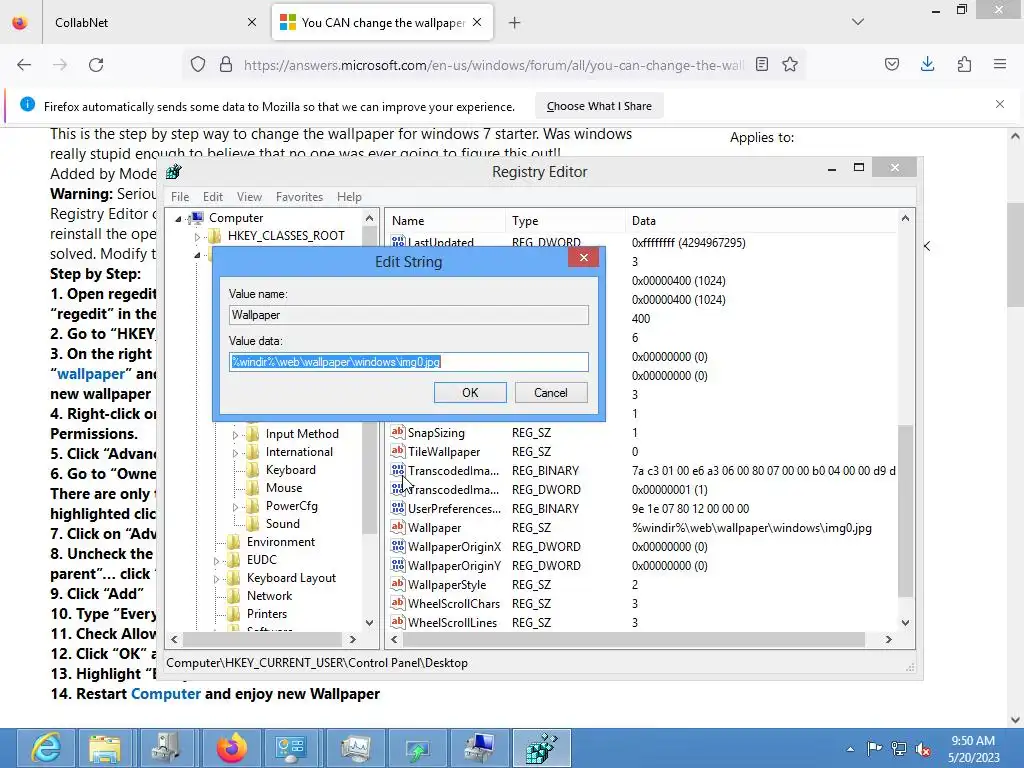Image resolution: width=1024 pixels, height=768 pixels.
Task: Expand the Input Method key
Action: tap(235, 434)
